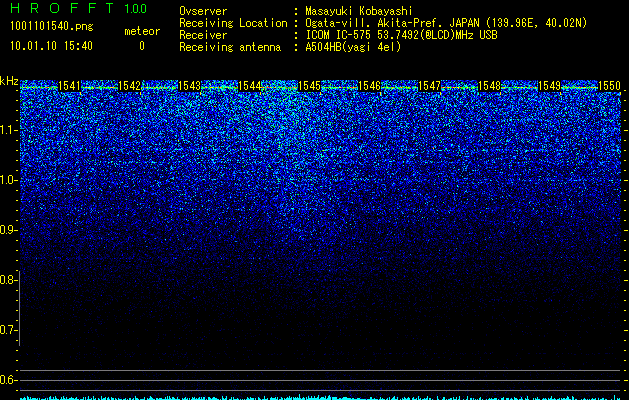Select the Ogata-vill. Akita-Pref. JAPAN location text

pos(446,23)
